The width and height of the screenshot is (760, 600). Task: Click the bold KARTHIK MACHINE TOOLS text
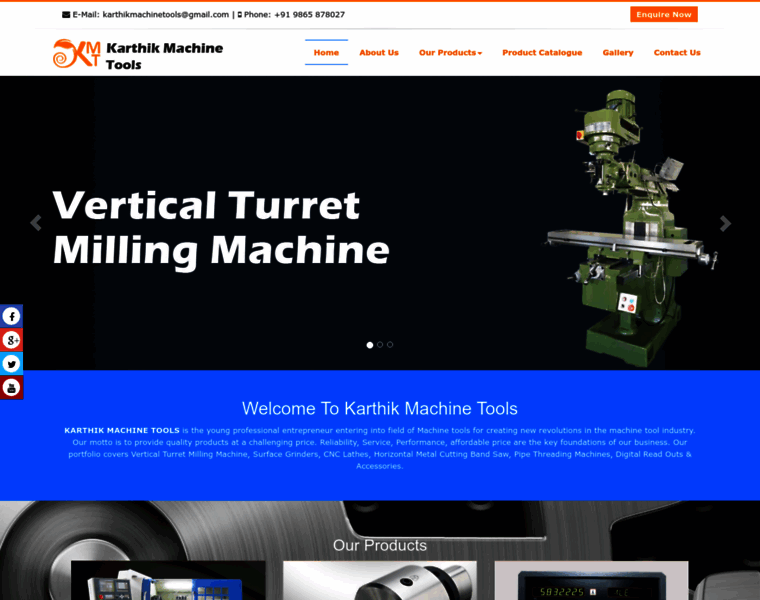tap(122, 430)
